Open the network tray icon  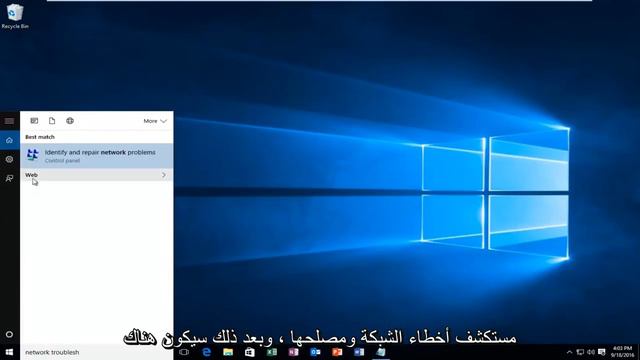point(580,352)
